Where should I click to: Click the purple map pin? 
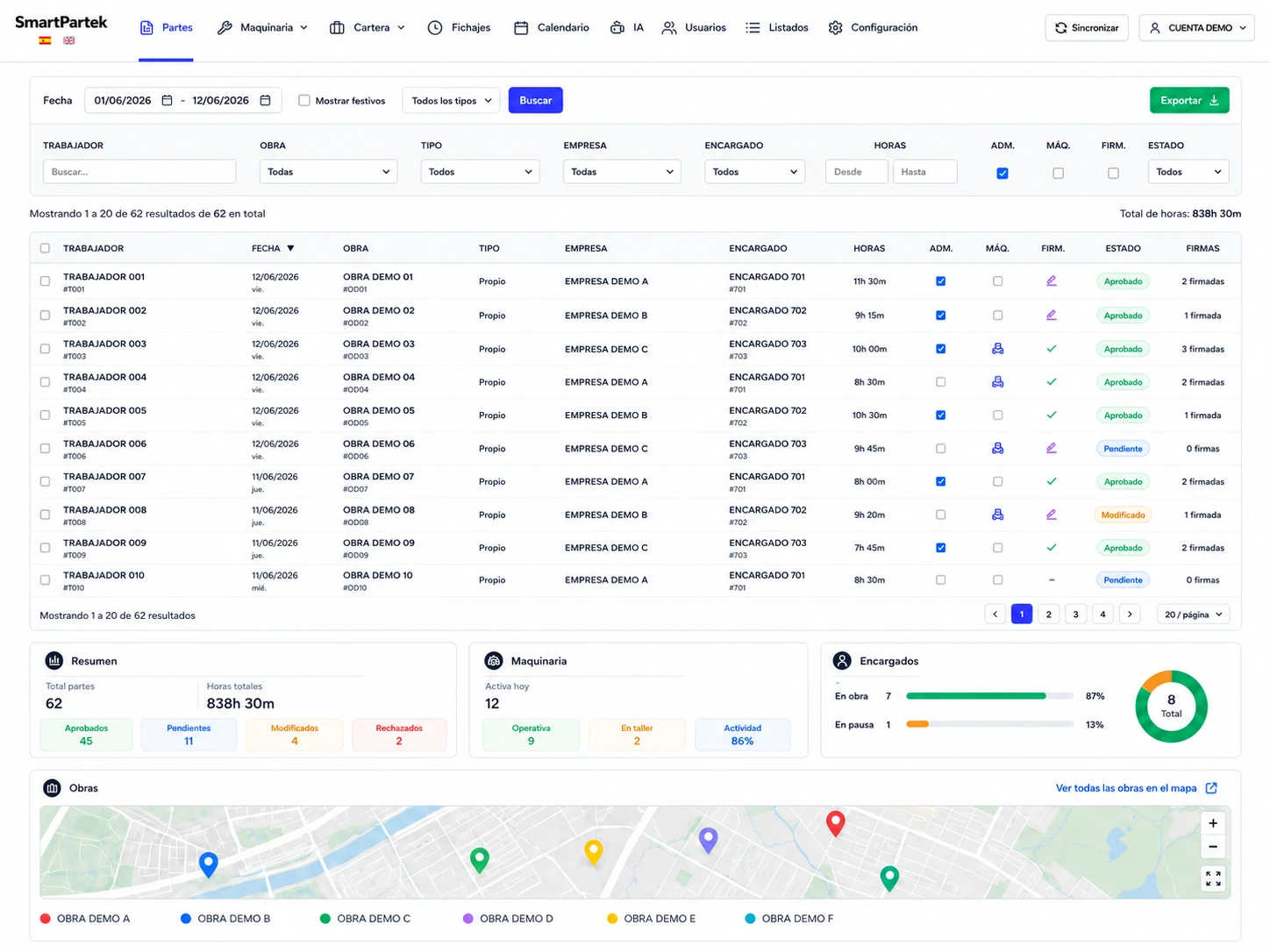coord(708,841)
